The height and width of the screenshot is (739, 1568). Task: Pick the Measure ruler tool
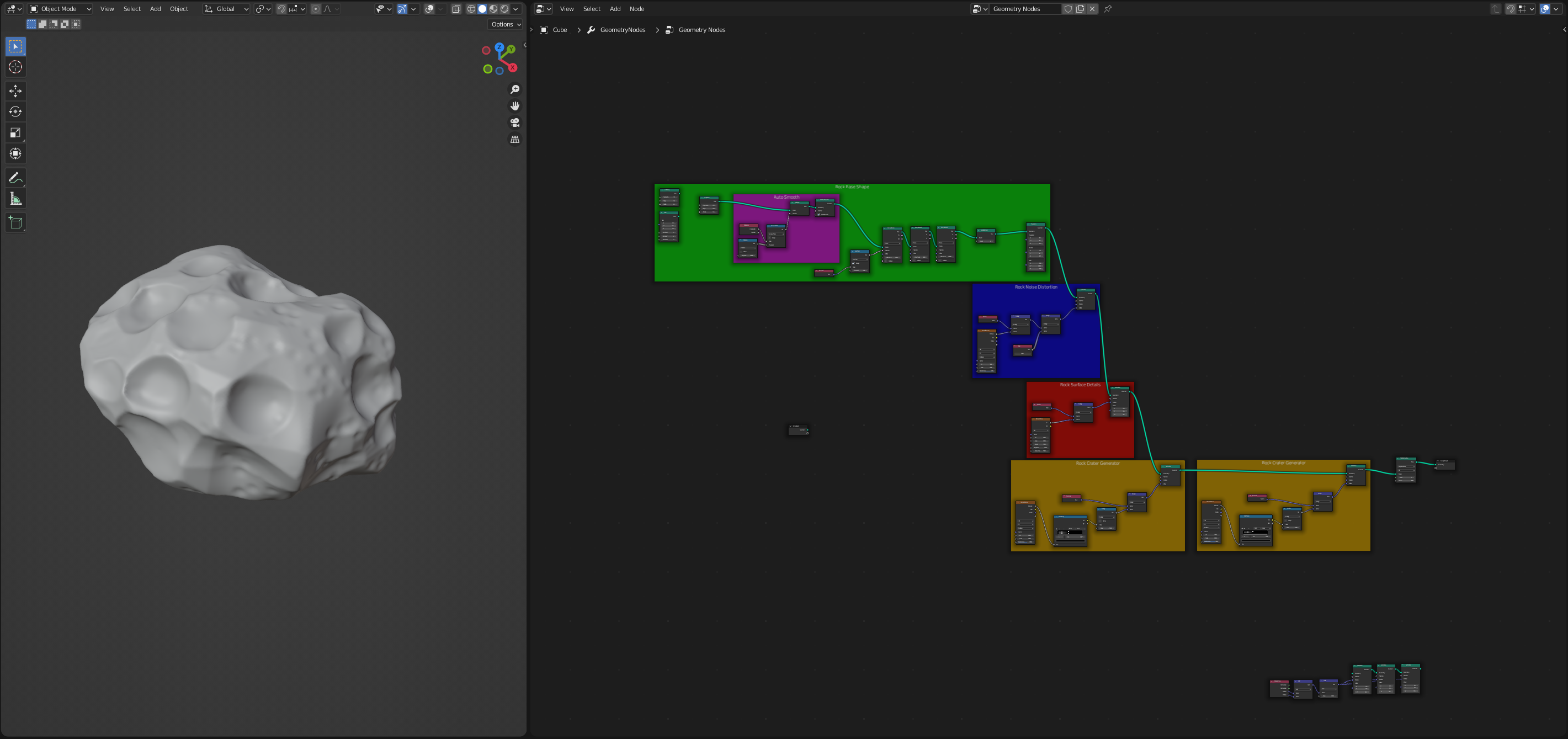[x=16, y=199]
